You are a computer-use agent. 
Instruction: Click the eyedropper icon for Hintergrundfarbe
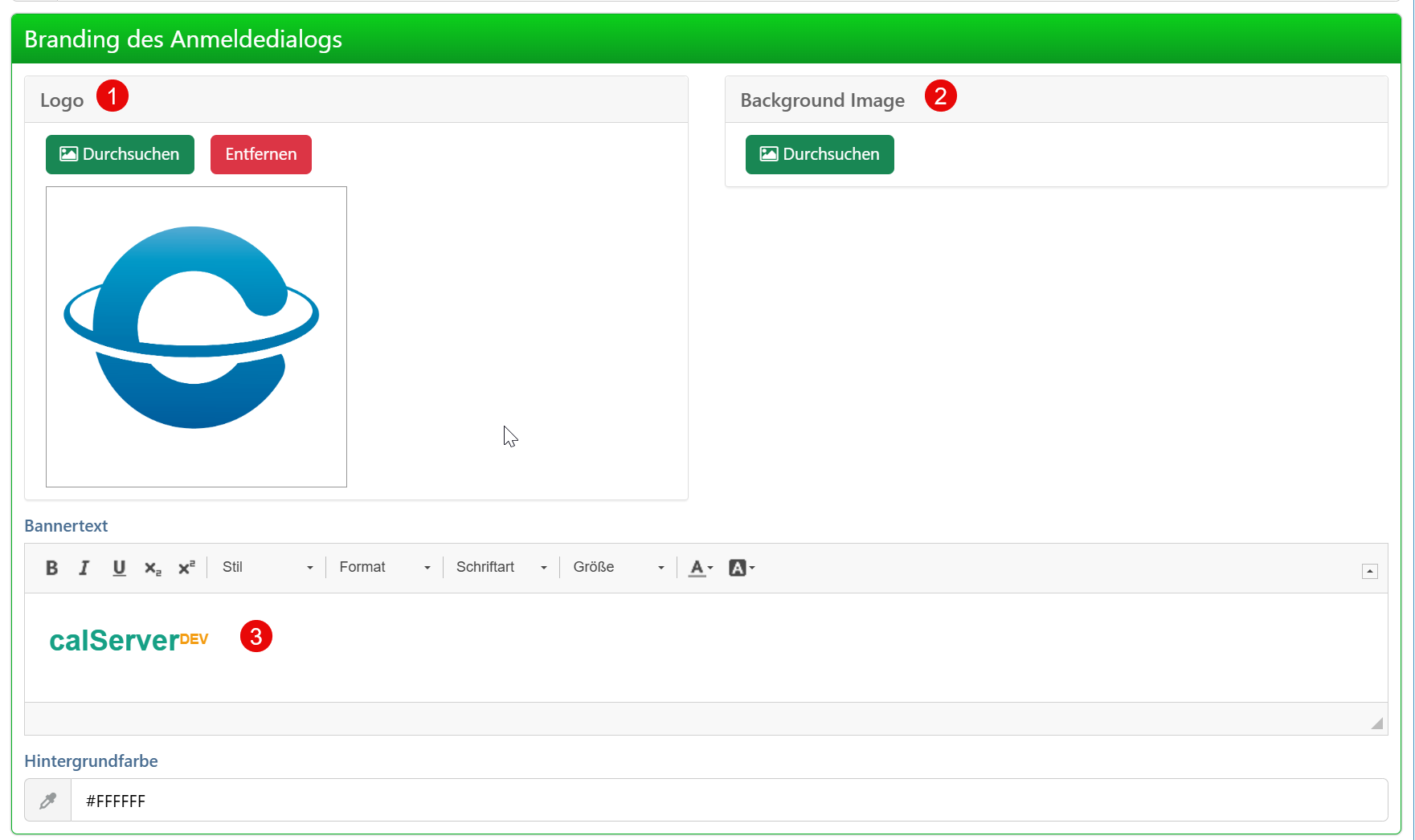point(48,801)
